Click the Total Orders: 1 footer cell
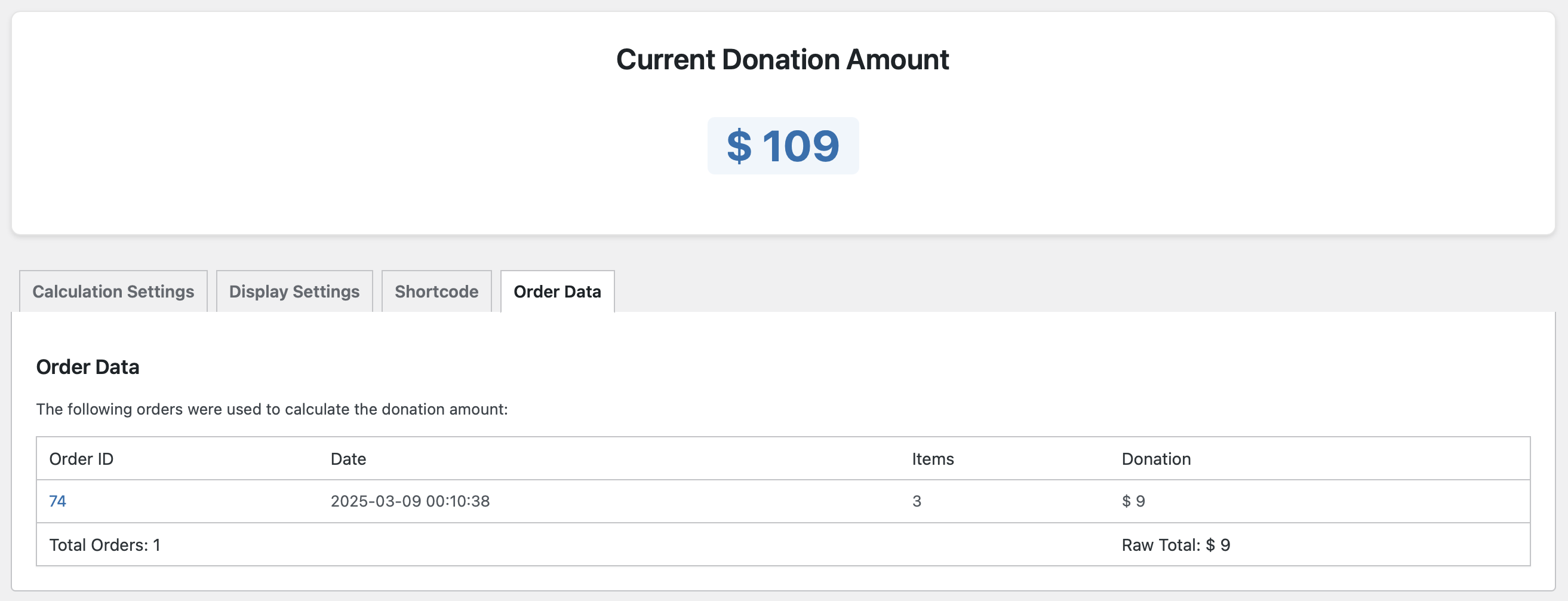 pos(104,545)
